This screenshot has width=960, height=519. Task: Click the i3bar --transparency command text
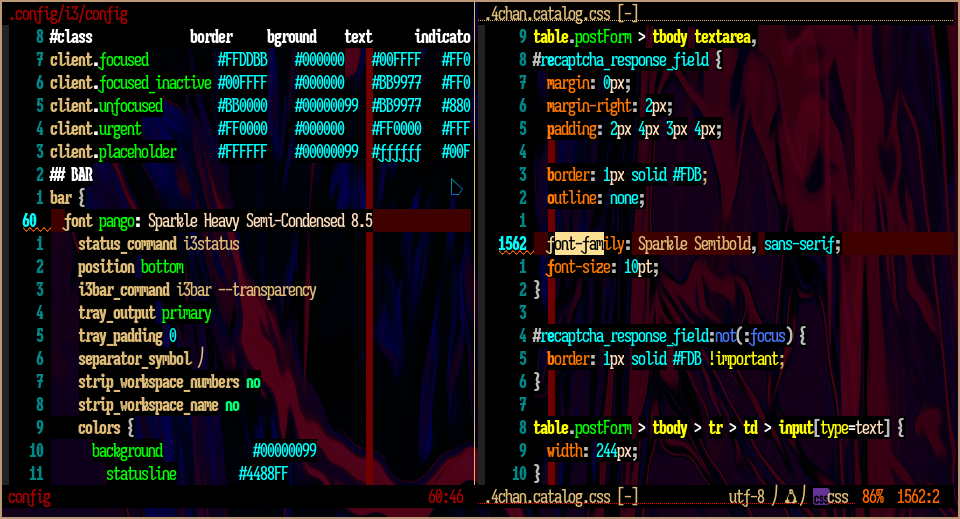pos(247,290)
